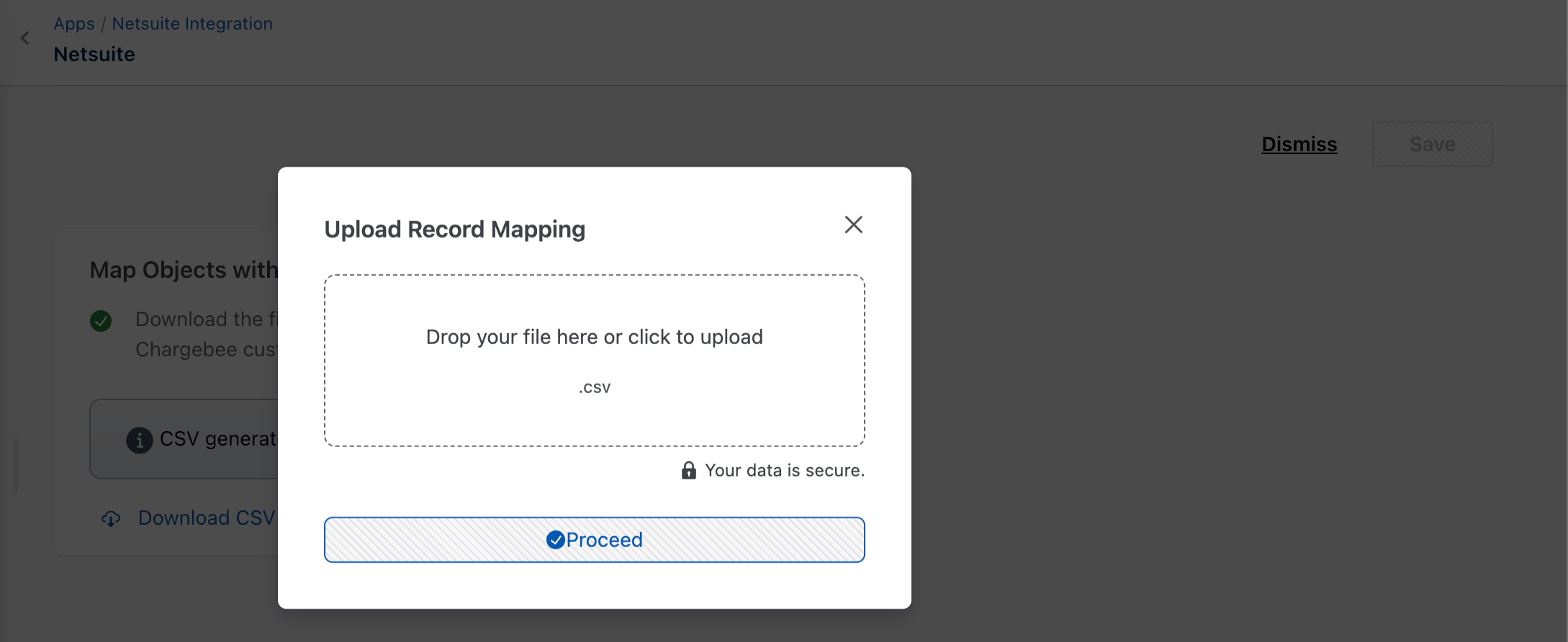Click the cloud download icon
This screenshot has width=1568, height=642.
(x=111, y=518)
